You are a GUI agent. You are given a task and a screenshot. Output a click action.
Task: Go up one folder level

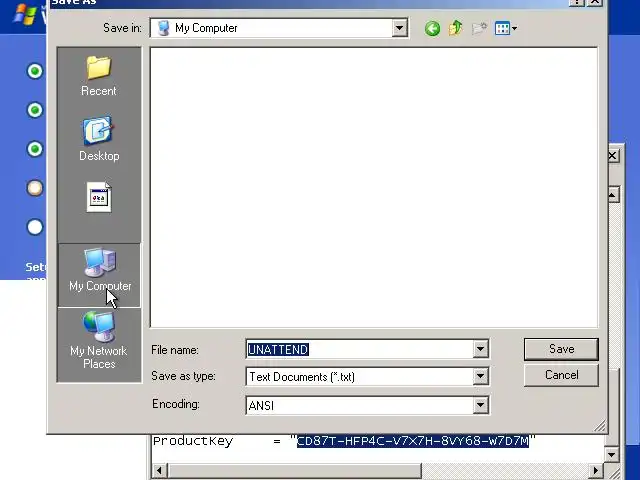pyautogui.click(x=456, y=28)
